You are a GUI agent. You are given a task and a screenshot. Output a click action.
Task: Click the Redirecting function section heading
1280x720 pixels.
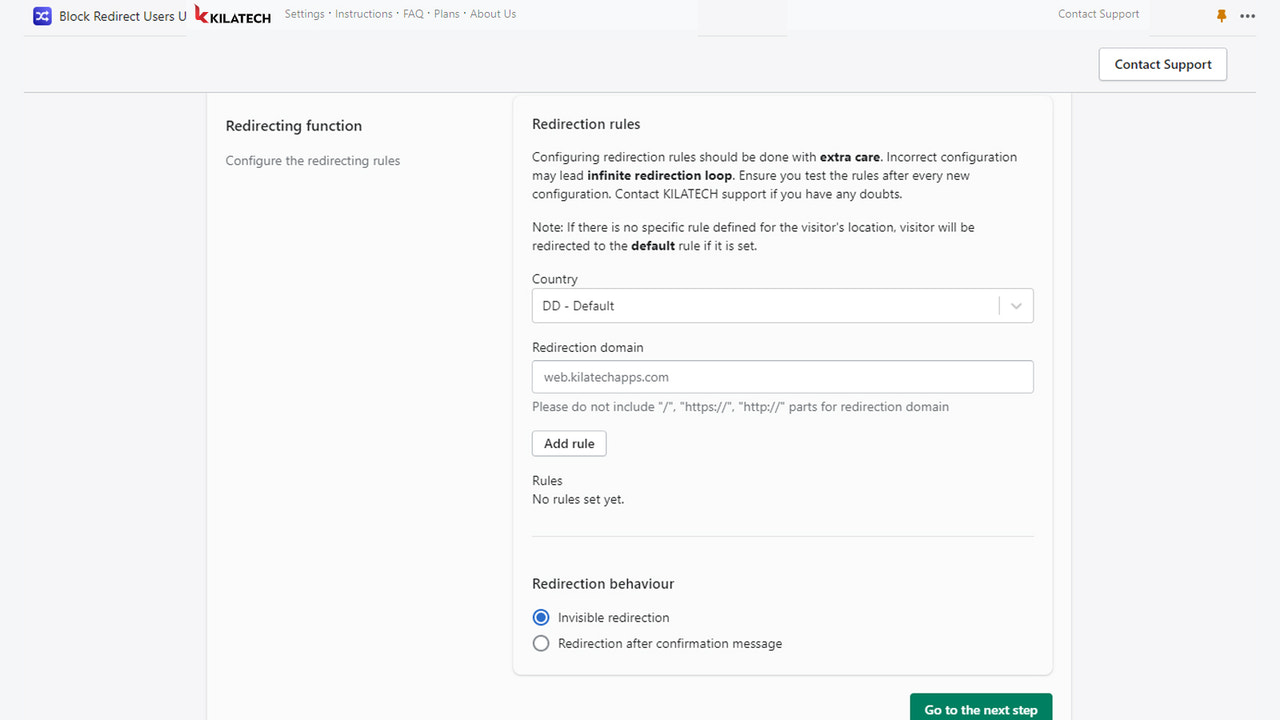294,126
